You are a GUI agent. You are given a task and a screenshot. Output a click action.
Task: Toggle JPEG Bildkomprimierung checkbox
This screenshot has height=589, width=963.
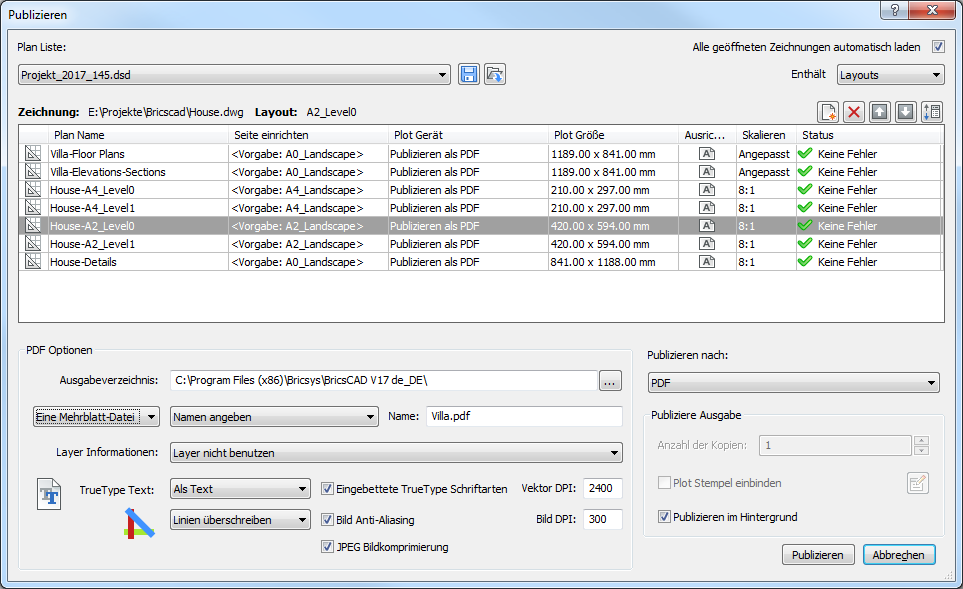pos(328,547)
